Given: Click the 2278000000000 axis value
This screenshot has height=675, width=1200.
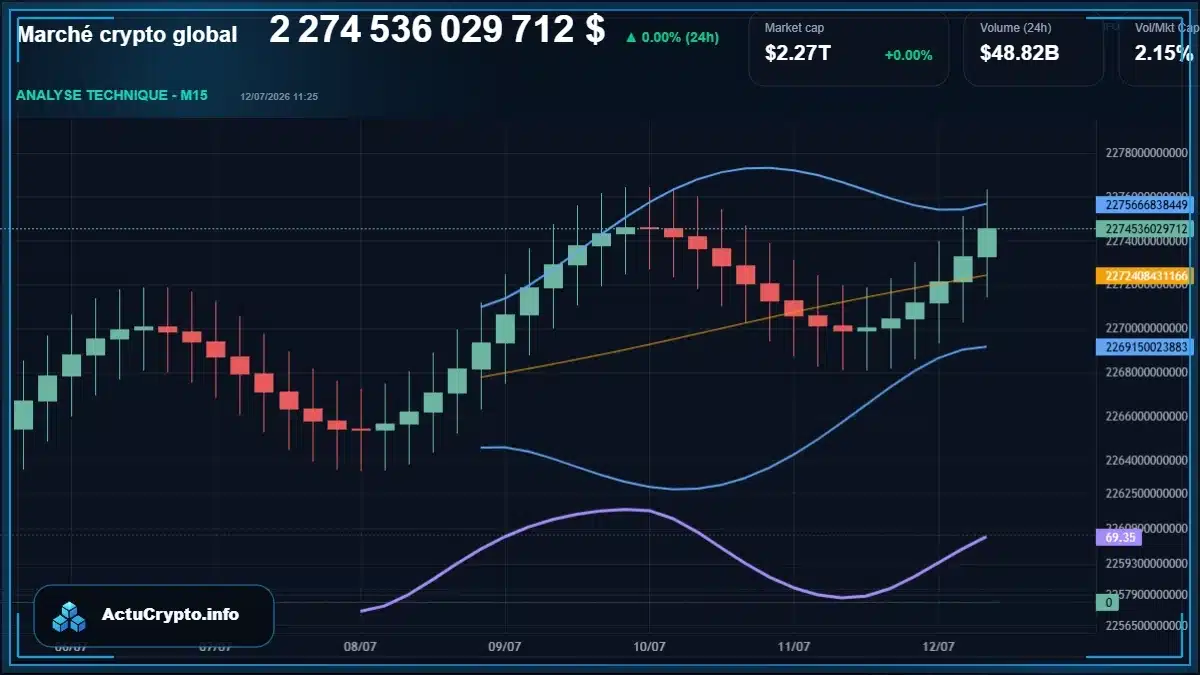Looking at the screenshot, I should 1146,154.
